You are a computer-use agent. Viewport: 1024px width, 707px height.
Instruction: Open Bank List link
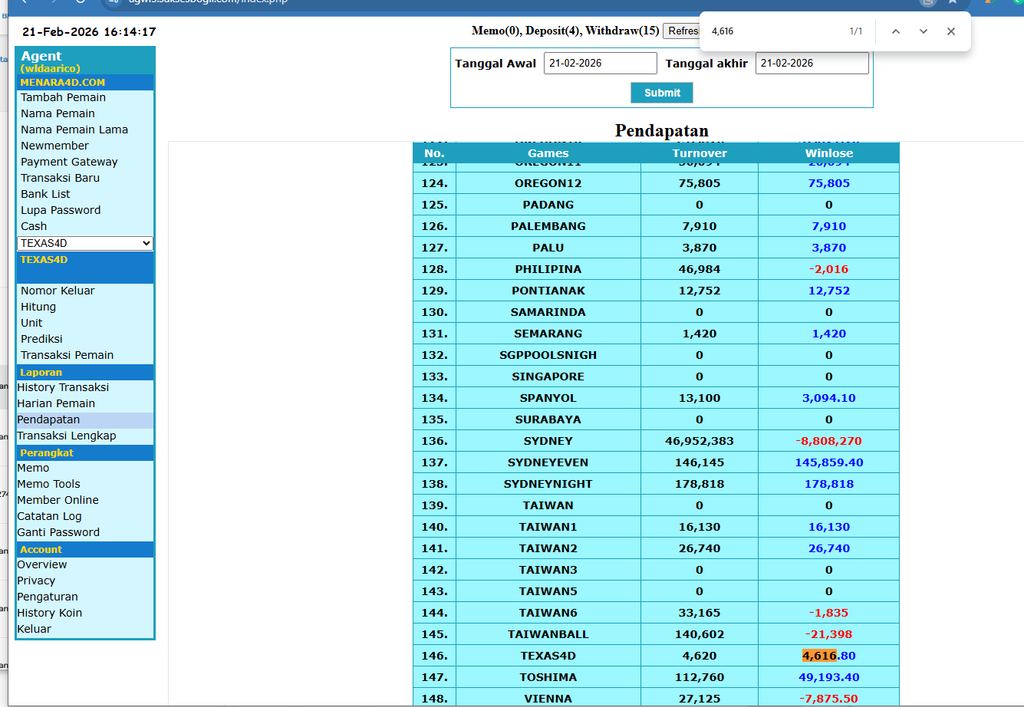[45, 194]
